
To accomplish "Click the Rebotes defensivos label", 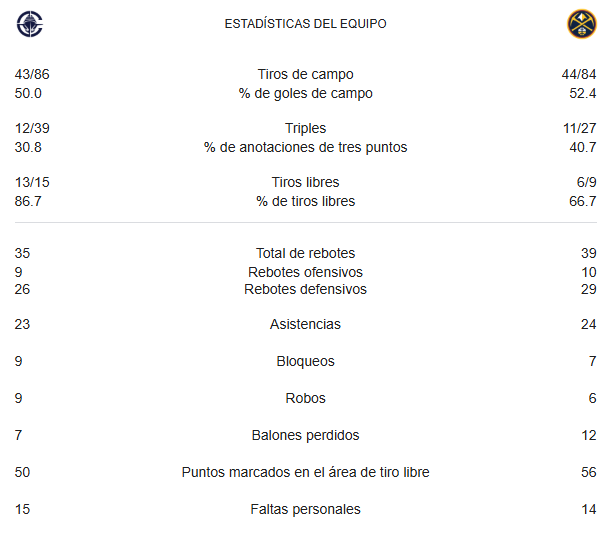I will (305, 289).
